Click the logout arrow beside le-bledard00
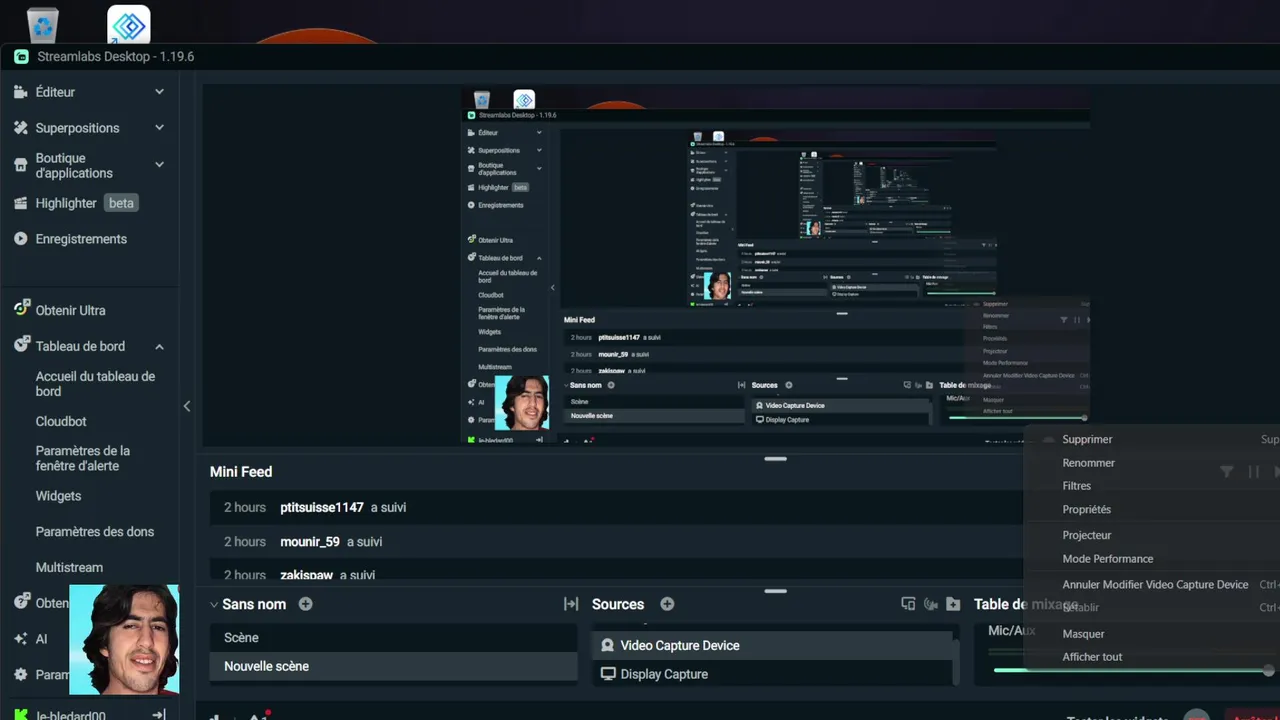Viewport: 1280px width, 720px height. [x=158, y=714]
